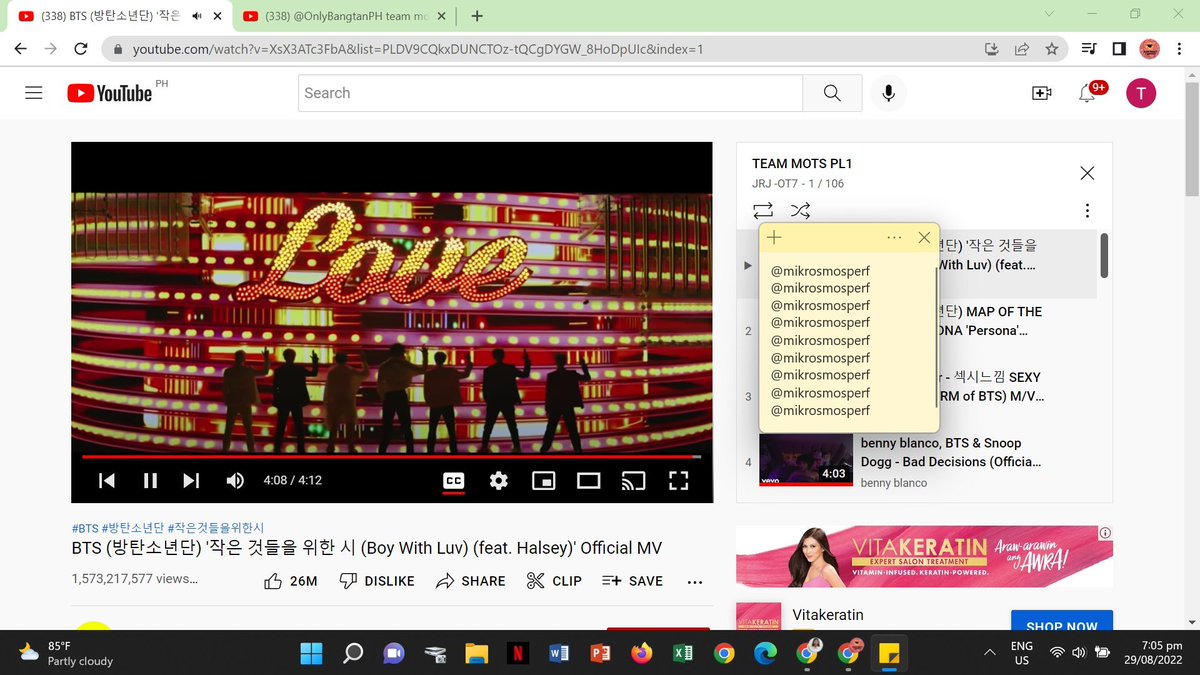
Task: Open the #BTS hashtag link
Action: 85,528
